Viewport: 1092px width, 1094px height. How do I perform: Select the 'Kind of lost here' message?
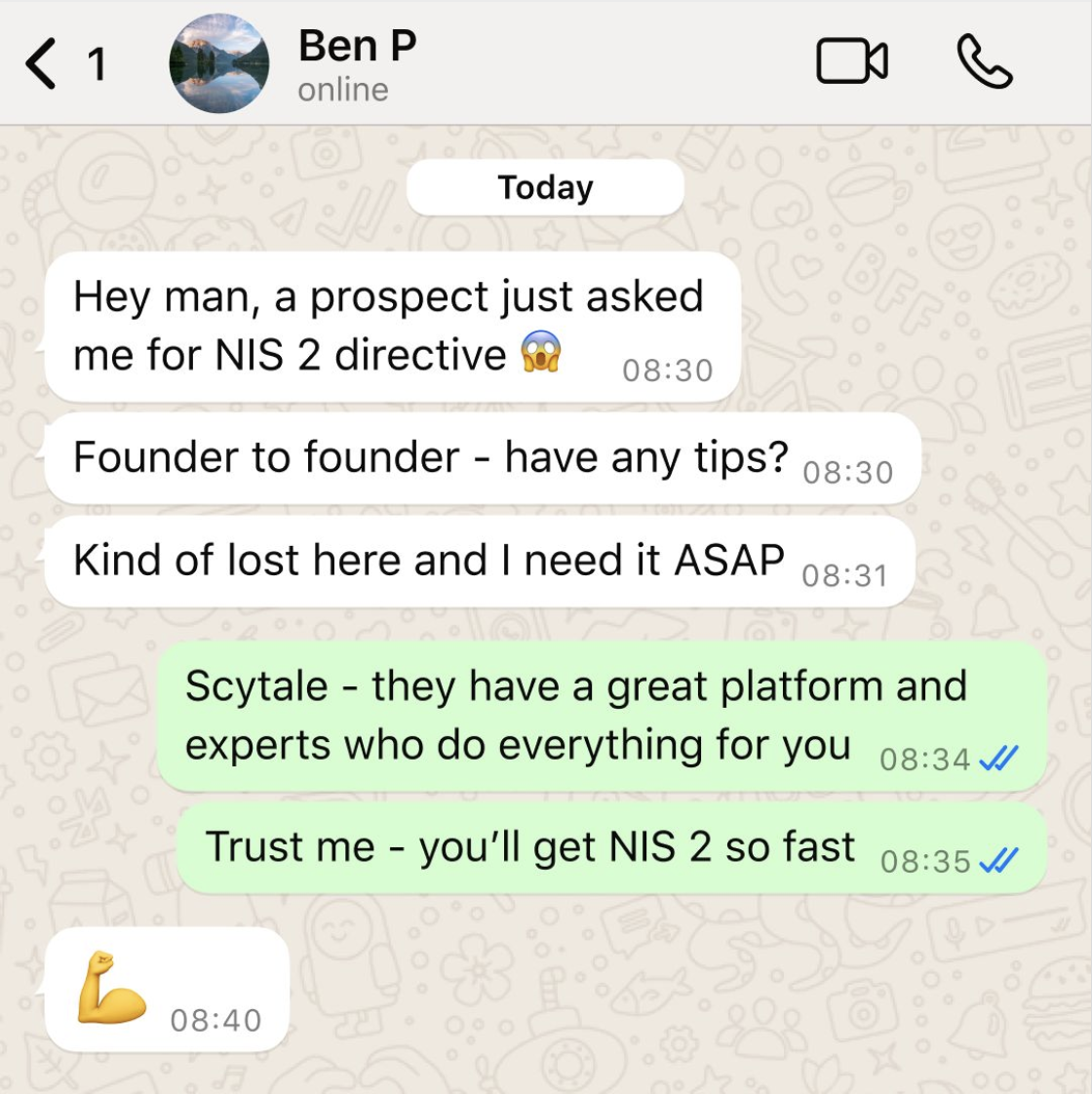480,562
